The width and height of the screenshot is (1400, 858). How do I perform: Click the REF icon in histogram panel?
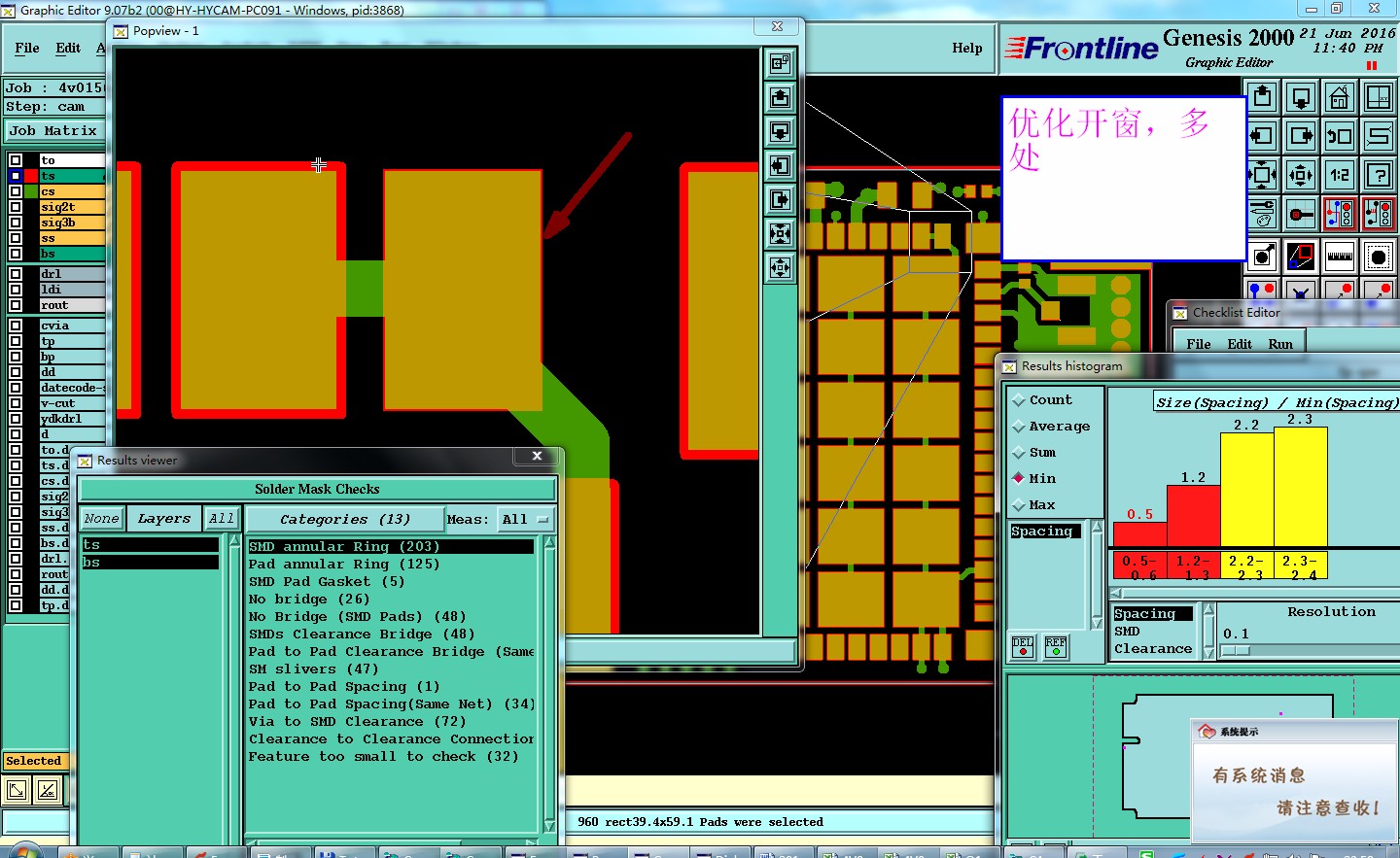(x=1056, y=647)
